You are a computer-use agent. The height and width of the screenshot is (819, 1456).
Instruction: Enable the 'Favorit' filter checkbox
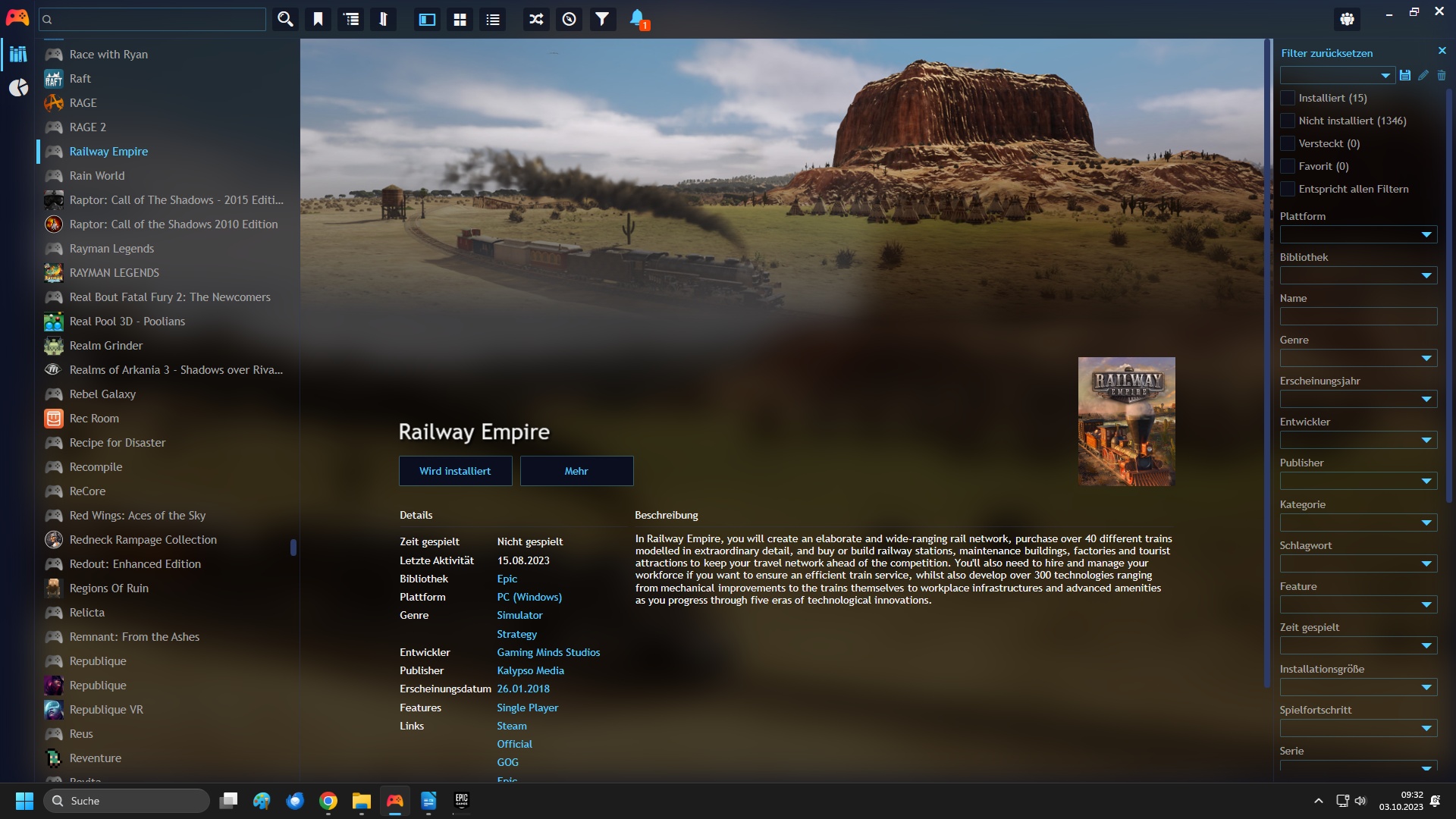[1288, 166]
